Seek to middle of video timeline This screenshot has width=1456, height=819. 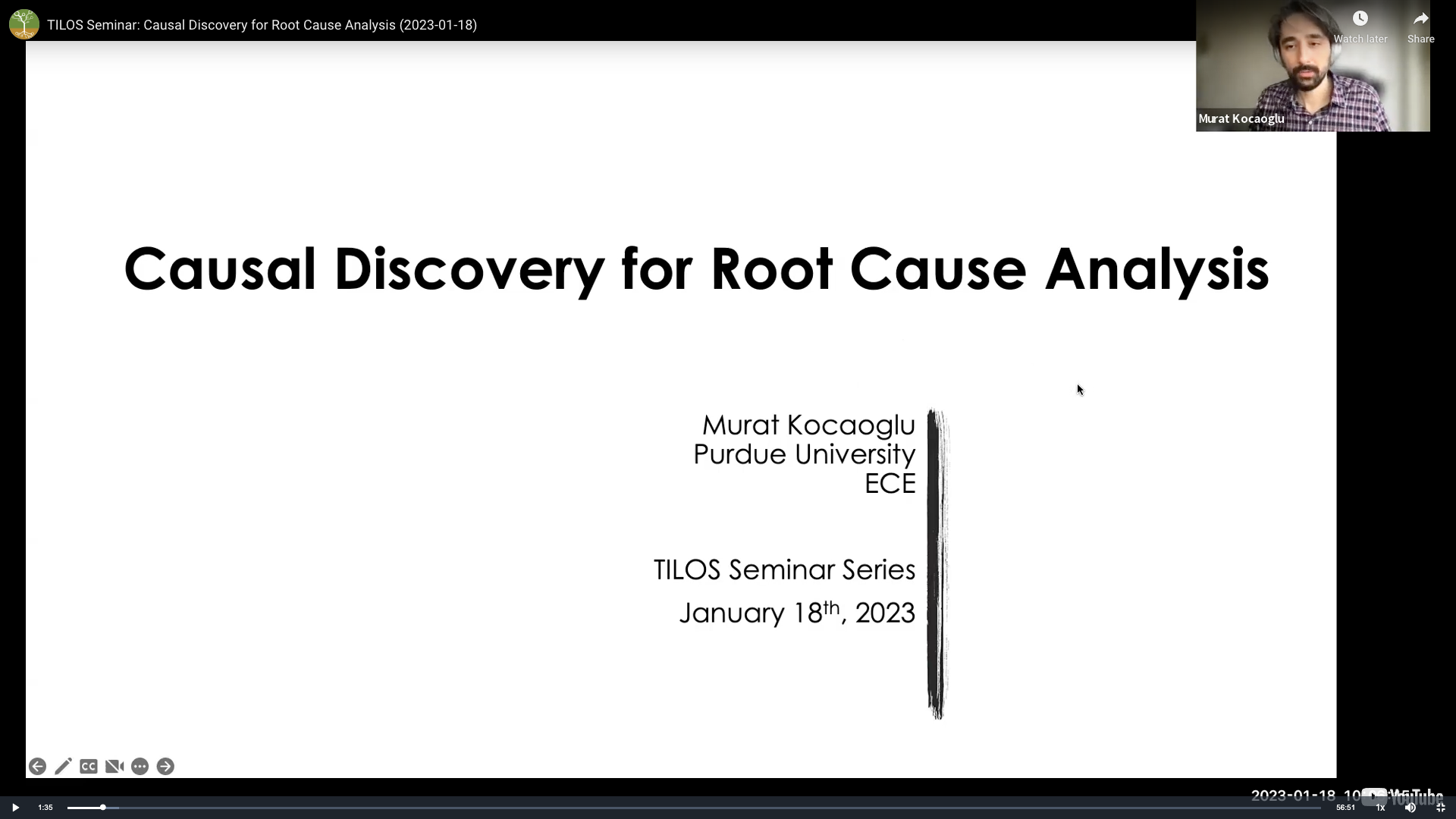click(x=694, y=808)
